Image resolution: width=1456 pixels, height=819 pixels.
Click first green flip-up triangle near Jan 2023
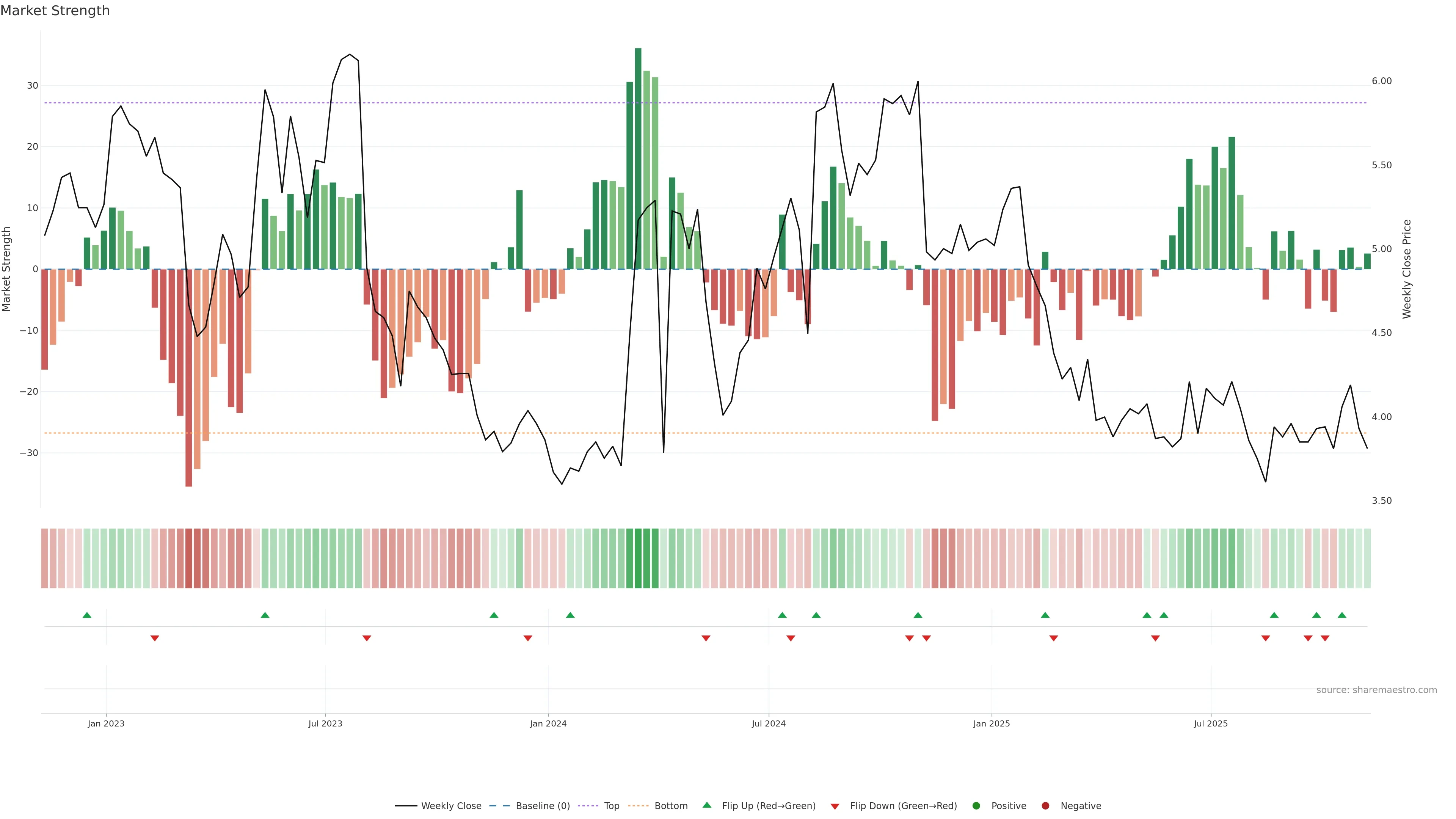tap(86, 615)
